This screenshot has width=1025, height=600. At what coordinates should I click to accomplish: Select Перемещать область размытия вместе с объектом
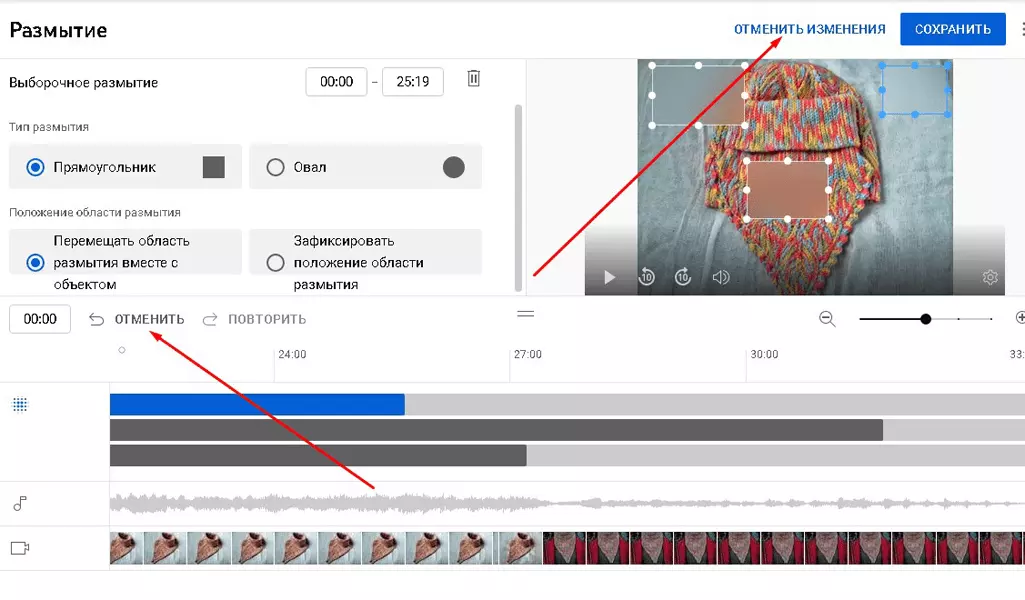point(126,262)
